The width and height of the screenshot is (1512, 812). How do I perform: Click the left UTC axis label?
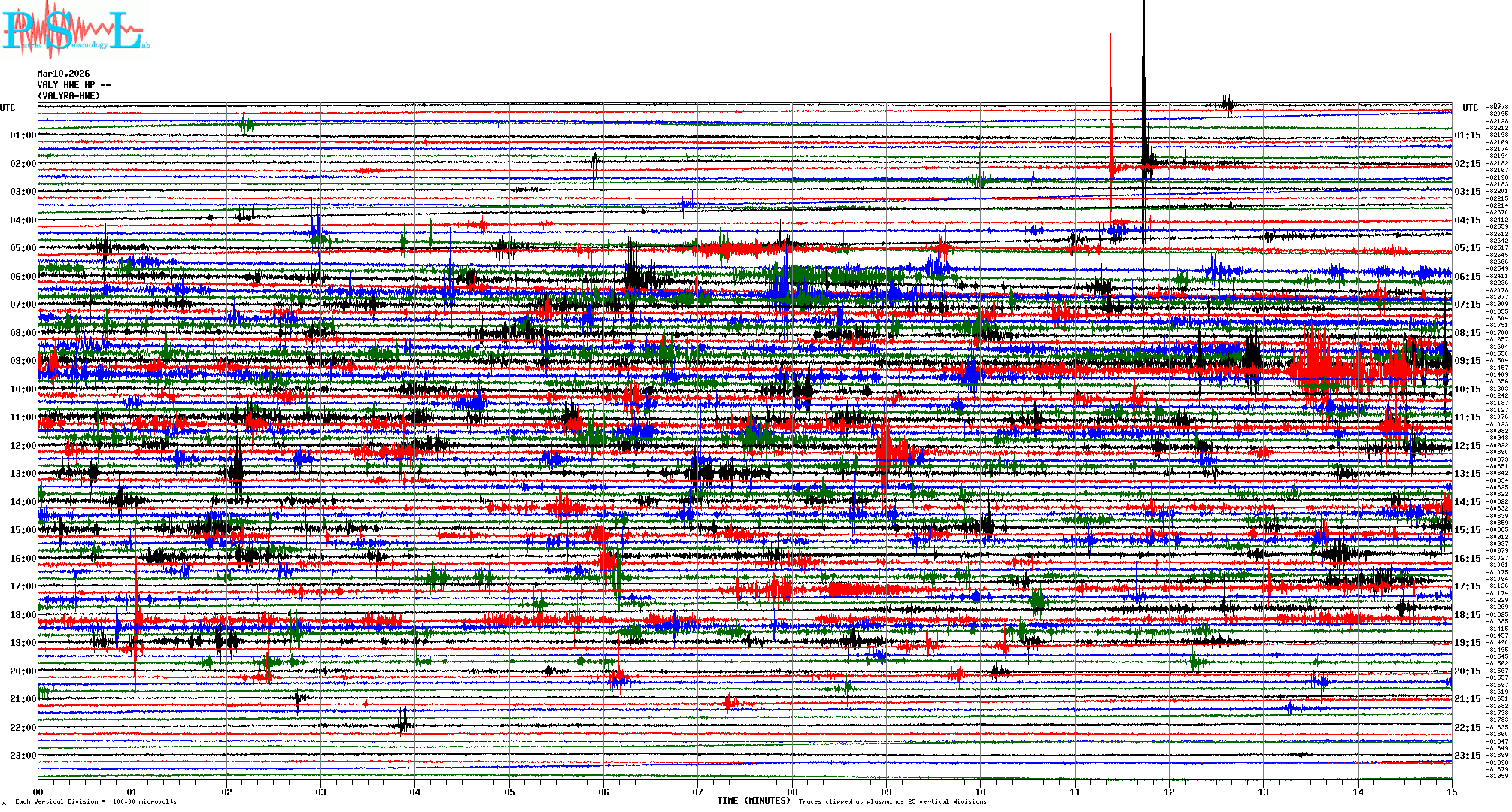8,108
